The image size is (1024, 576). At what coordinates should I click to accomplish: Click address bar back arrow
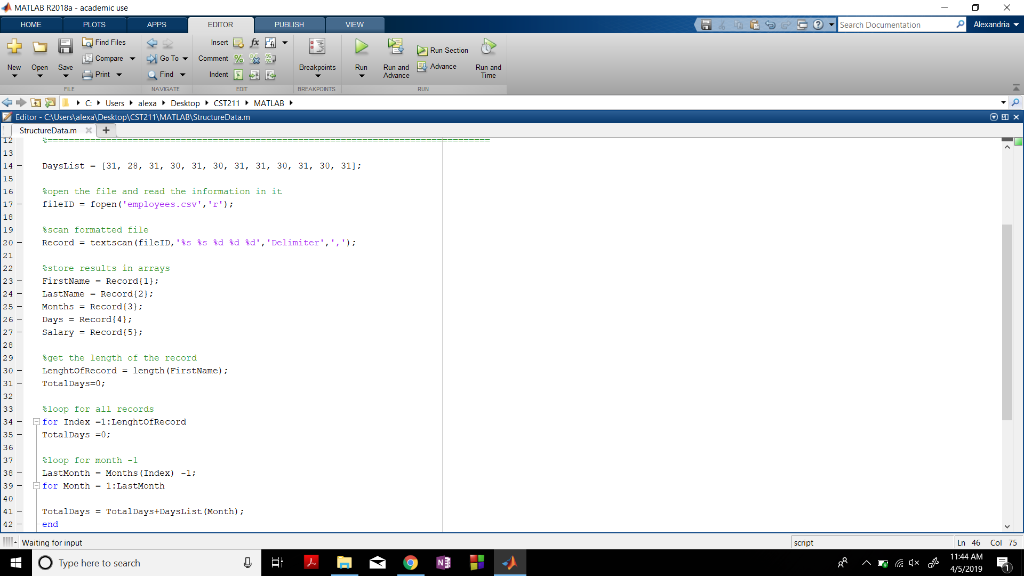[x=7, y=103]
